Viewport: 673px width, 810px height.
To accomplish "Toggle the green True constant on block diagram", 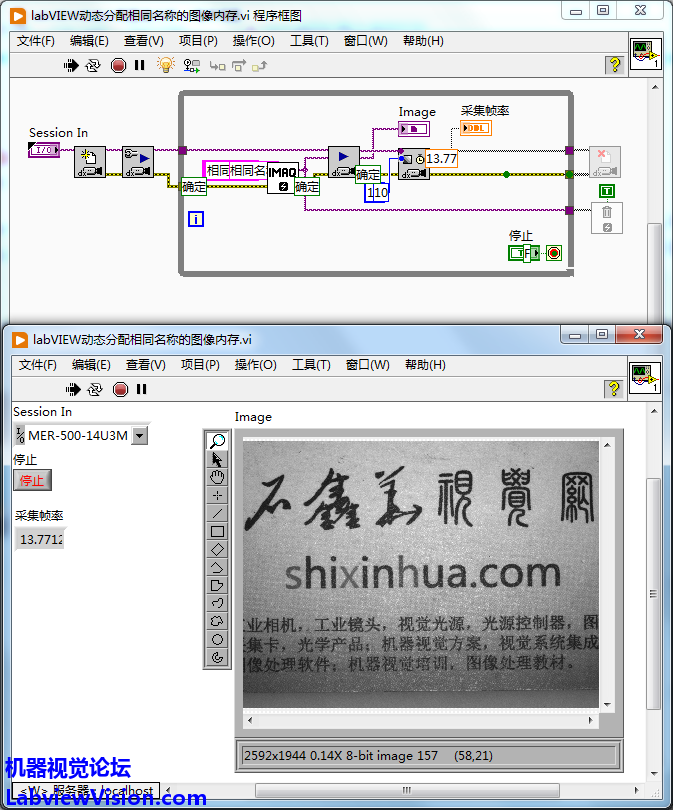I will pyautogui.click(x=607, y=190).
